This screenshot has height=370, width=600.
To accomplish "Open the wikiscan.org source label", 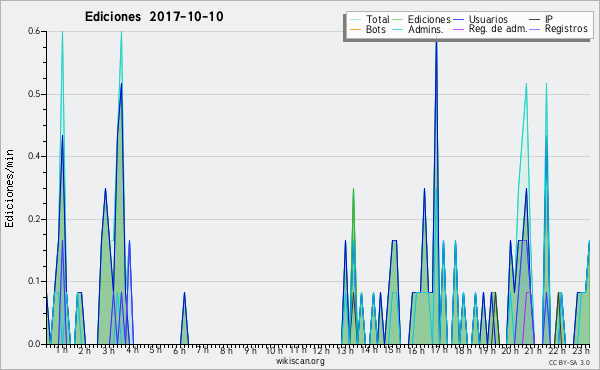I will click(300, 361).
